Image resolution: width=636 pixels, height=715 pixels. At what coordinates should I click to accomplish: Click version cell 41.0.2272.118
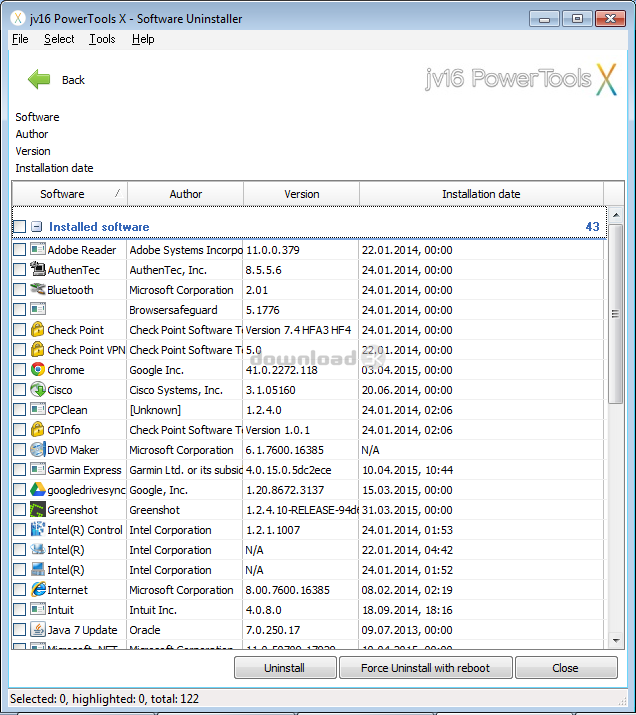point(300,370)
